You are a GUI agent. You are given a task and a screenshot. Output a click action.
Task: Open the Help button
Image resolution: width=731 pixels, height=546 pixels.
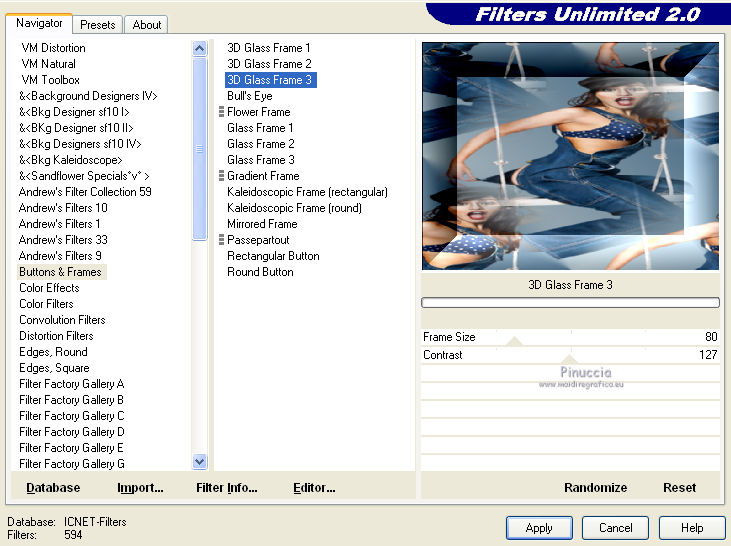[x=692, y=528]
